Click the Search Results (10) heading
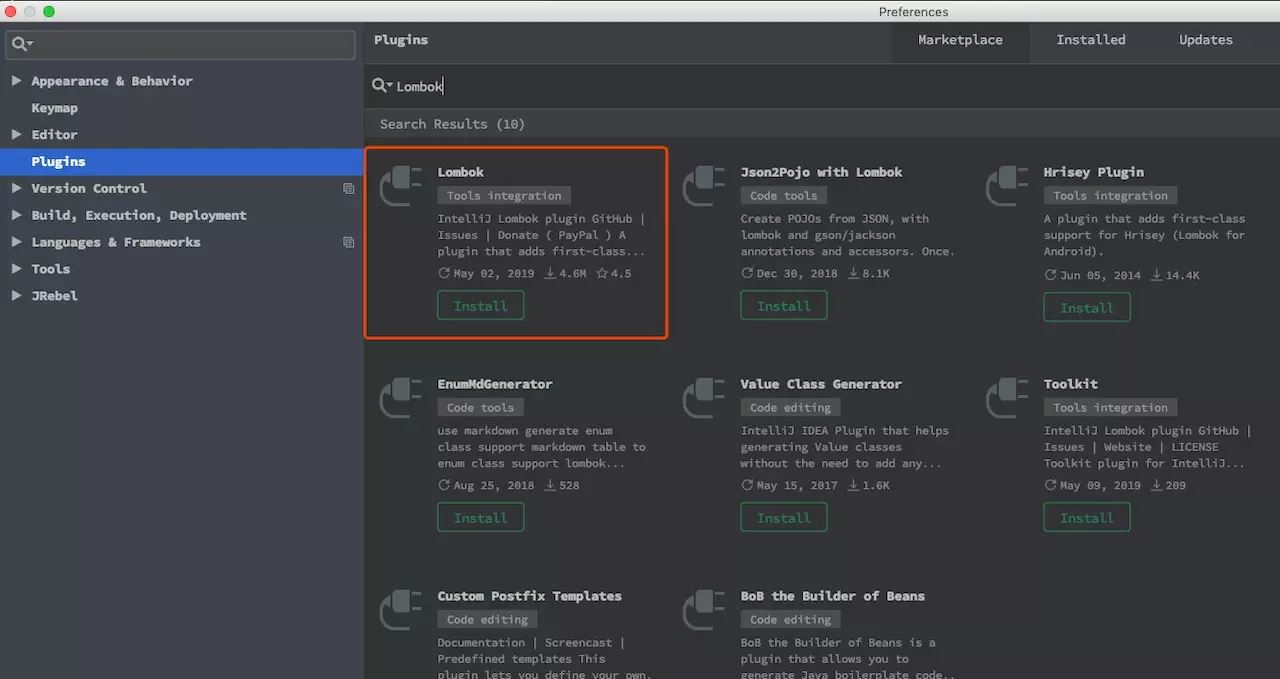The width and height of the screenshot is (1280, 679). 452,124
